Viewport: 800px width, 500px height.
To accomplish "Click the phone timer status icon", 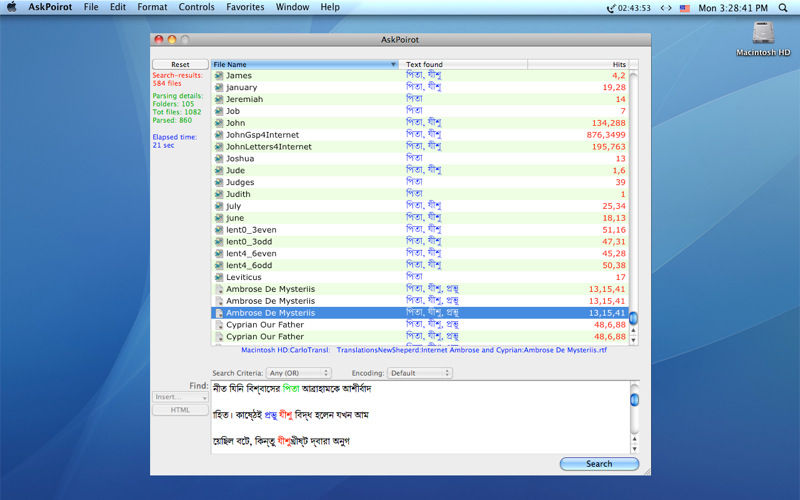I will 628,8.
